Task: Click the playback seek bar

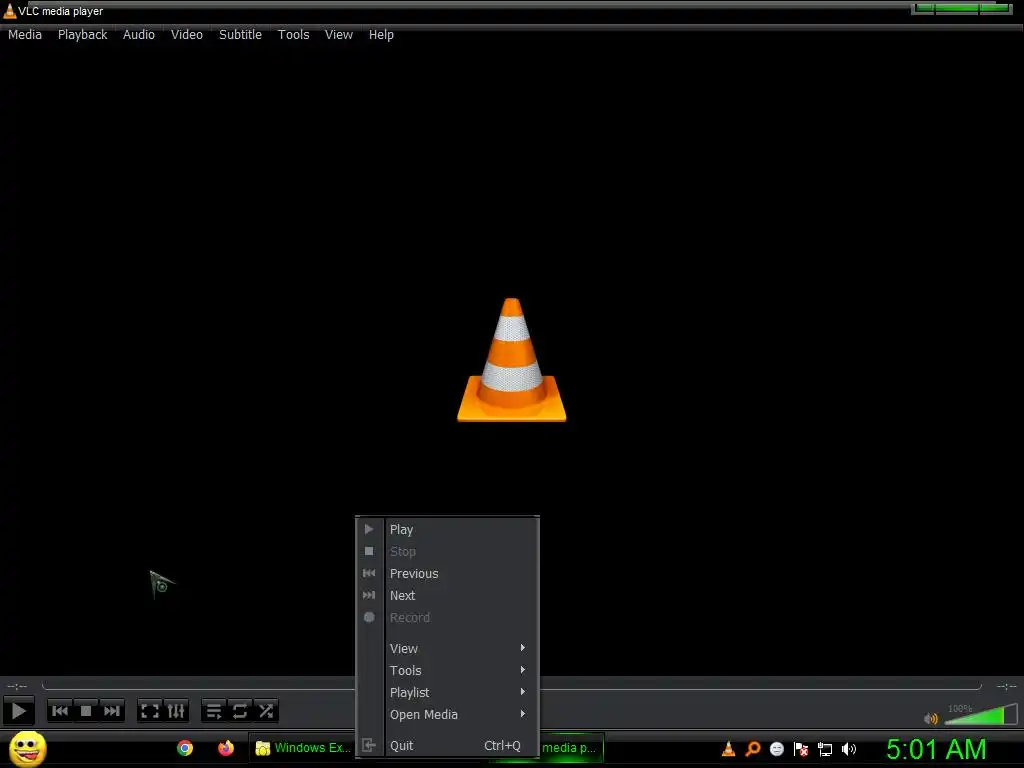Action: [511, 686]
